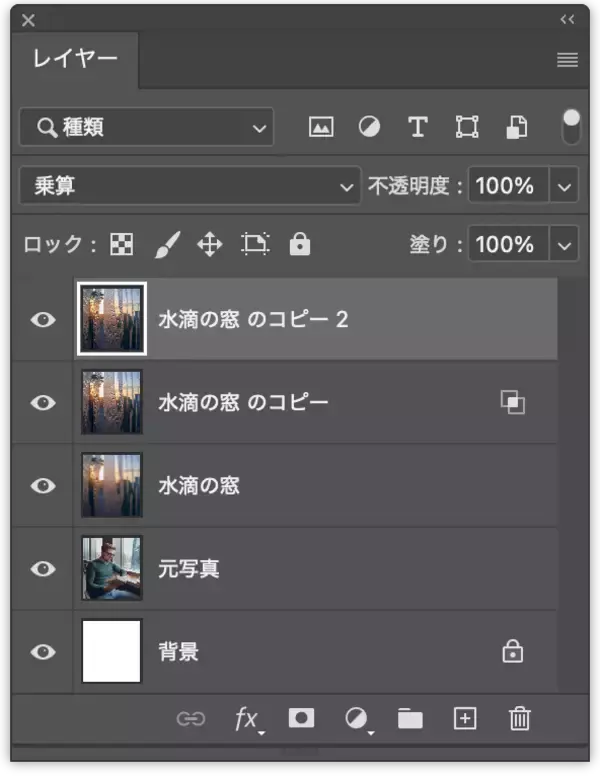This screenshot has height=776, width=600.
Task: Filter for type layers icon
Action: tap(417, 127)
